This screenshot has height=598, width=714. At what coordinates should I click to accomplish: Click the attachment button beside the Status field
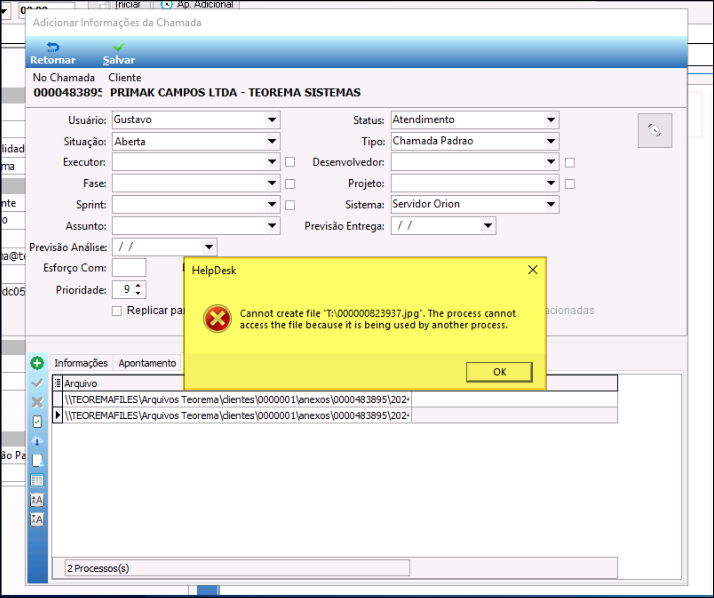pos(655,130)
